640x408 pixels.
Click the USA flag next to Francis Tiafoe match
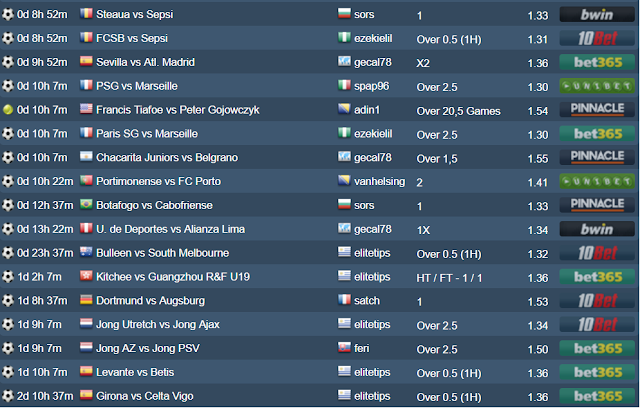(86, 110)
